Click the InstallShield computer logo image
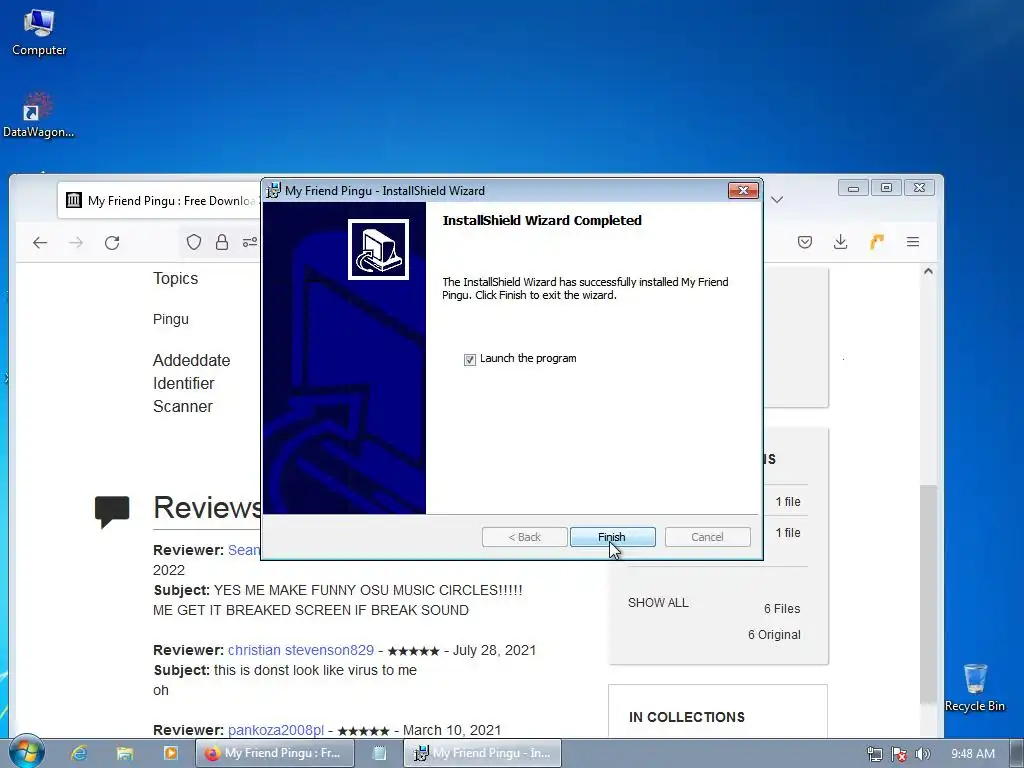Image resolution: width=1024 pixels, height=768 pixels. click(x=378, y=249)
